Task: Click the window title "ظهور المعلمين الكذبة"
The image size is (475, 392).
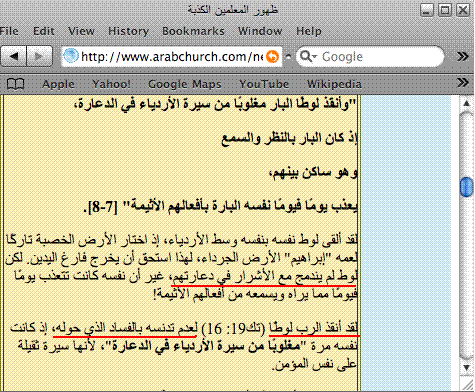Action: [232, 10]
